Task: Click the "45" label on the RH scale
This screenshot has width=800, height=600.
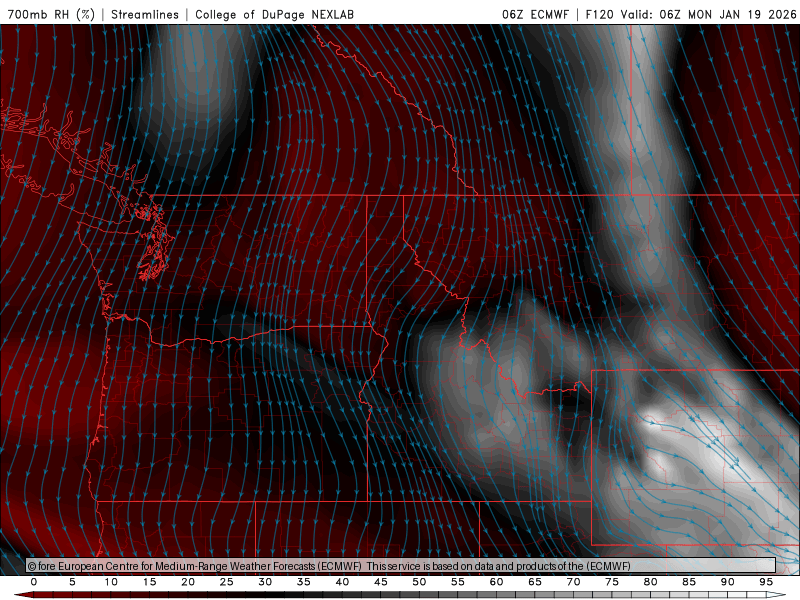Action: [381, 582]
